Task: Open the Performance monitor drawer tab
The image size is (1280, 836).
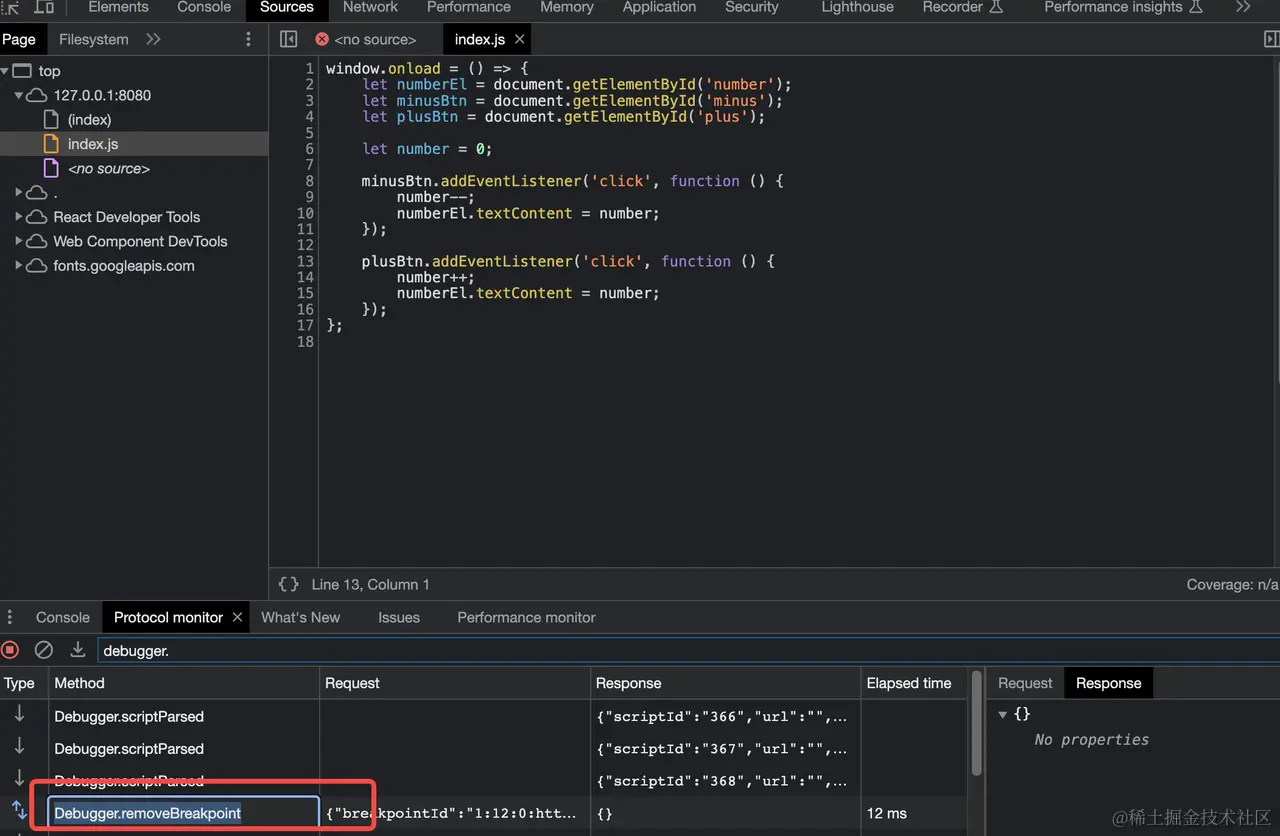Action: click(x=526, y=617)
